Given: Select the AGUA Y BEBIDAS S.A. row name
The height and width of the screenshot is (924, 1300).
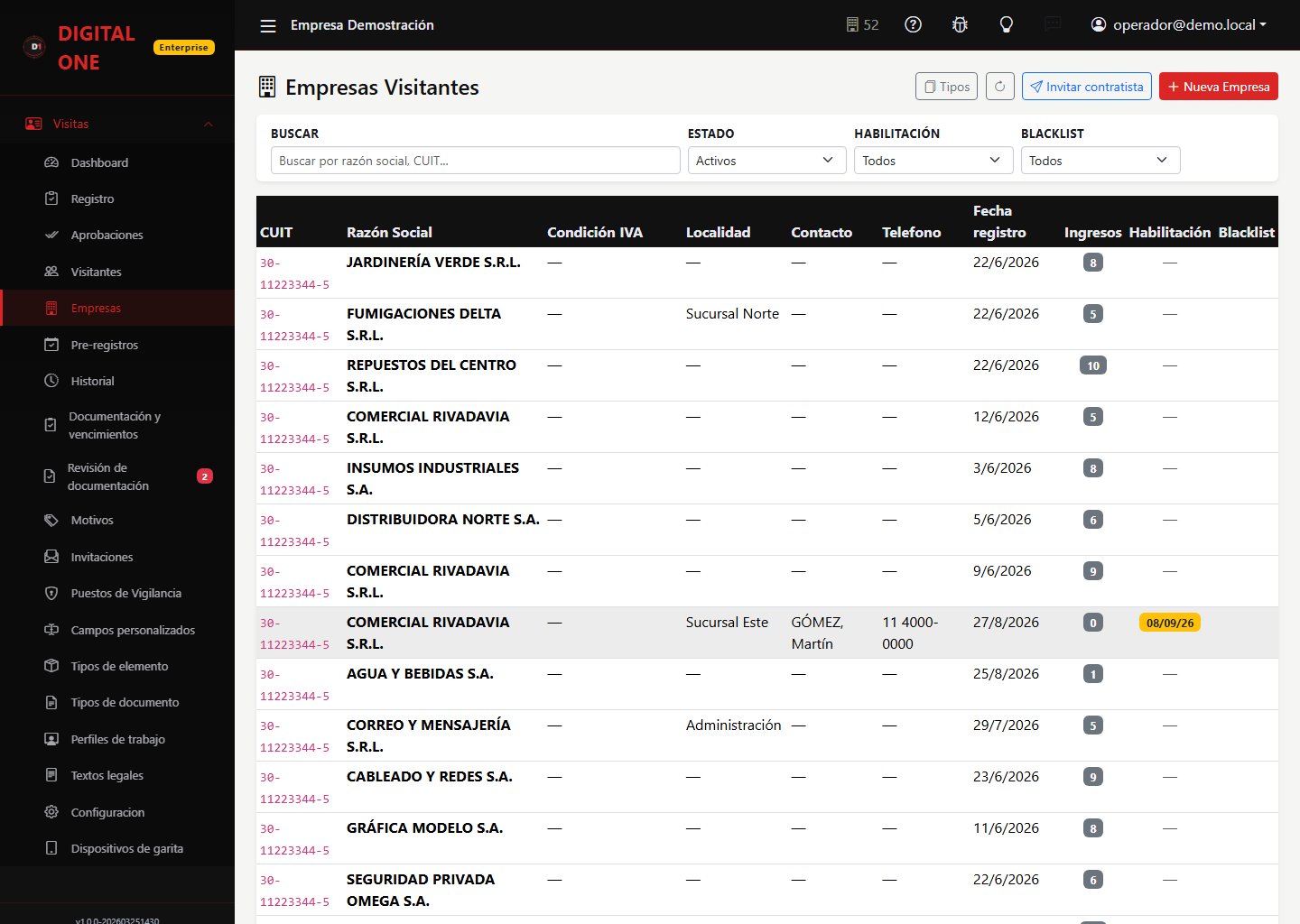Looking at the screenshot, I should click(x=420, y=674).
